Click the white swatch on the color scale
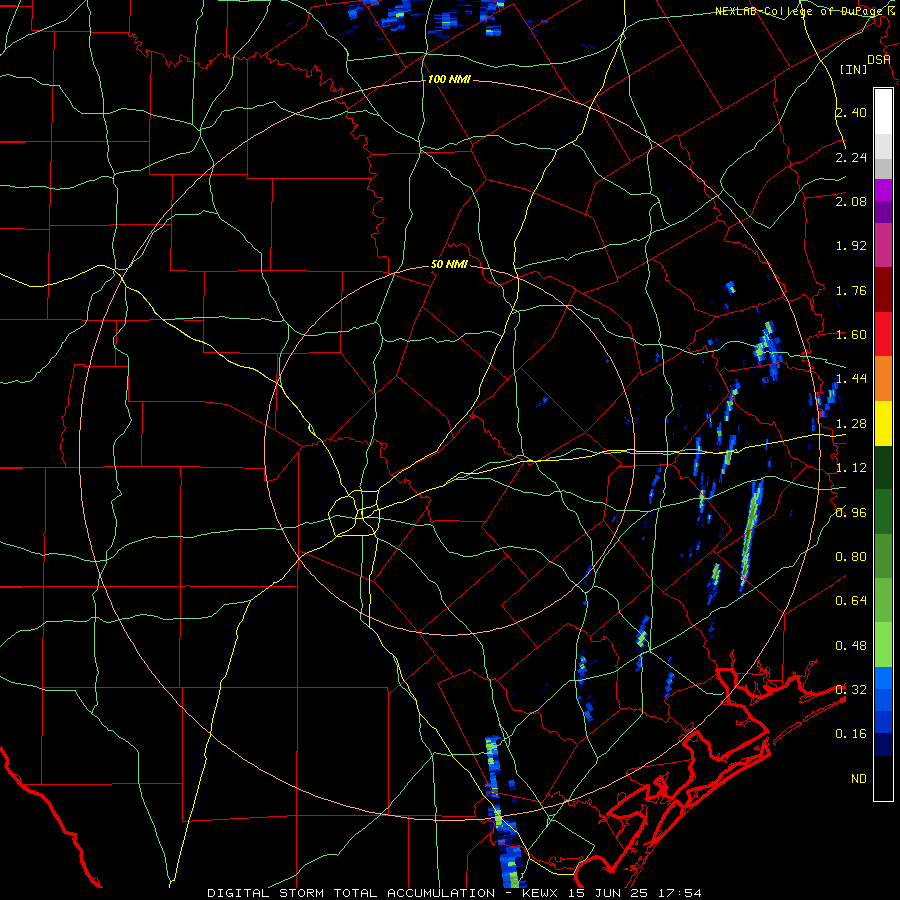Screen dimensions: 900x900 click(x=883, y=112)
